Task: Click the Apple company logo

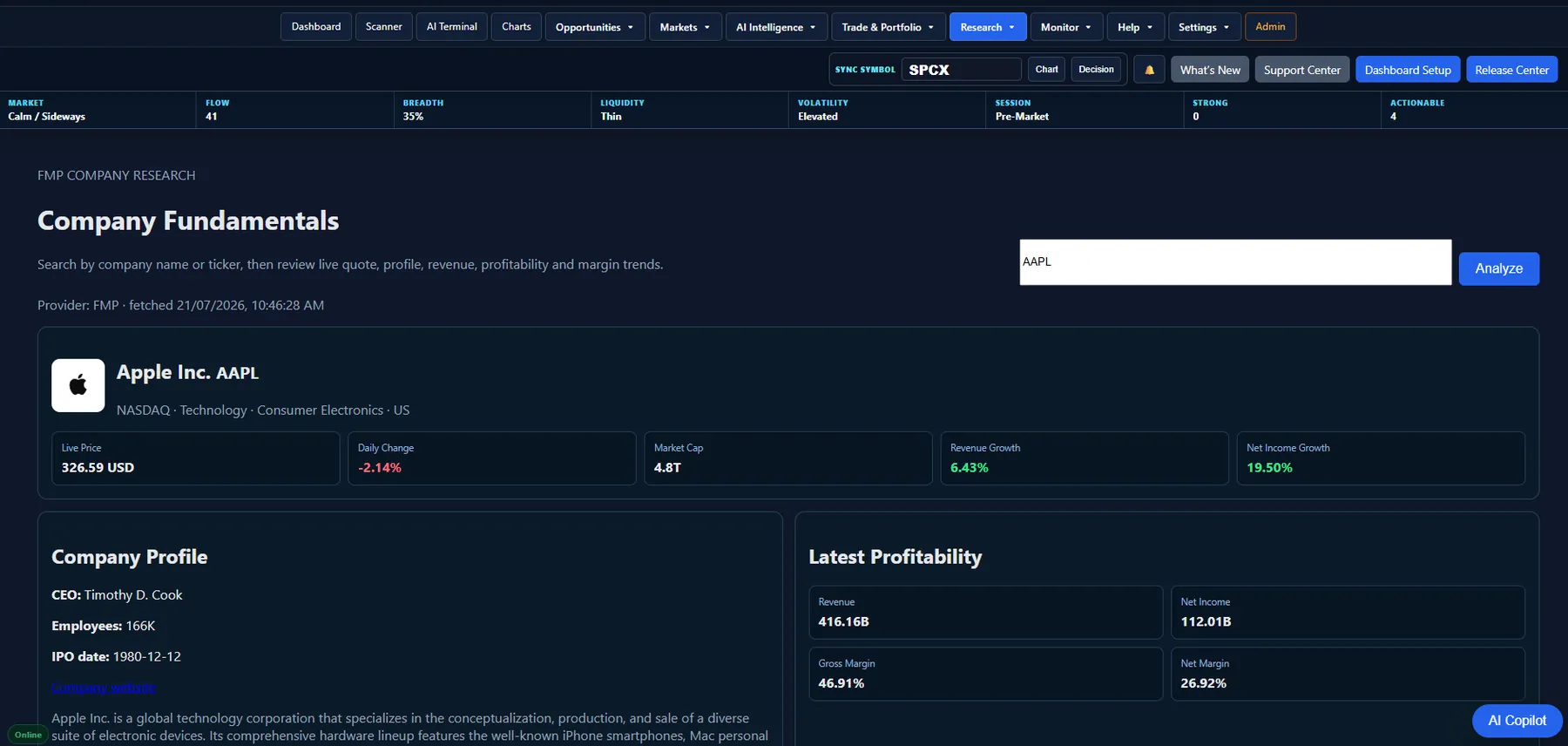Action: coord(78,385)
